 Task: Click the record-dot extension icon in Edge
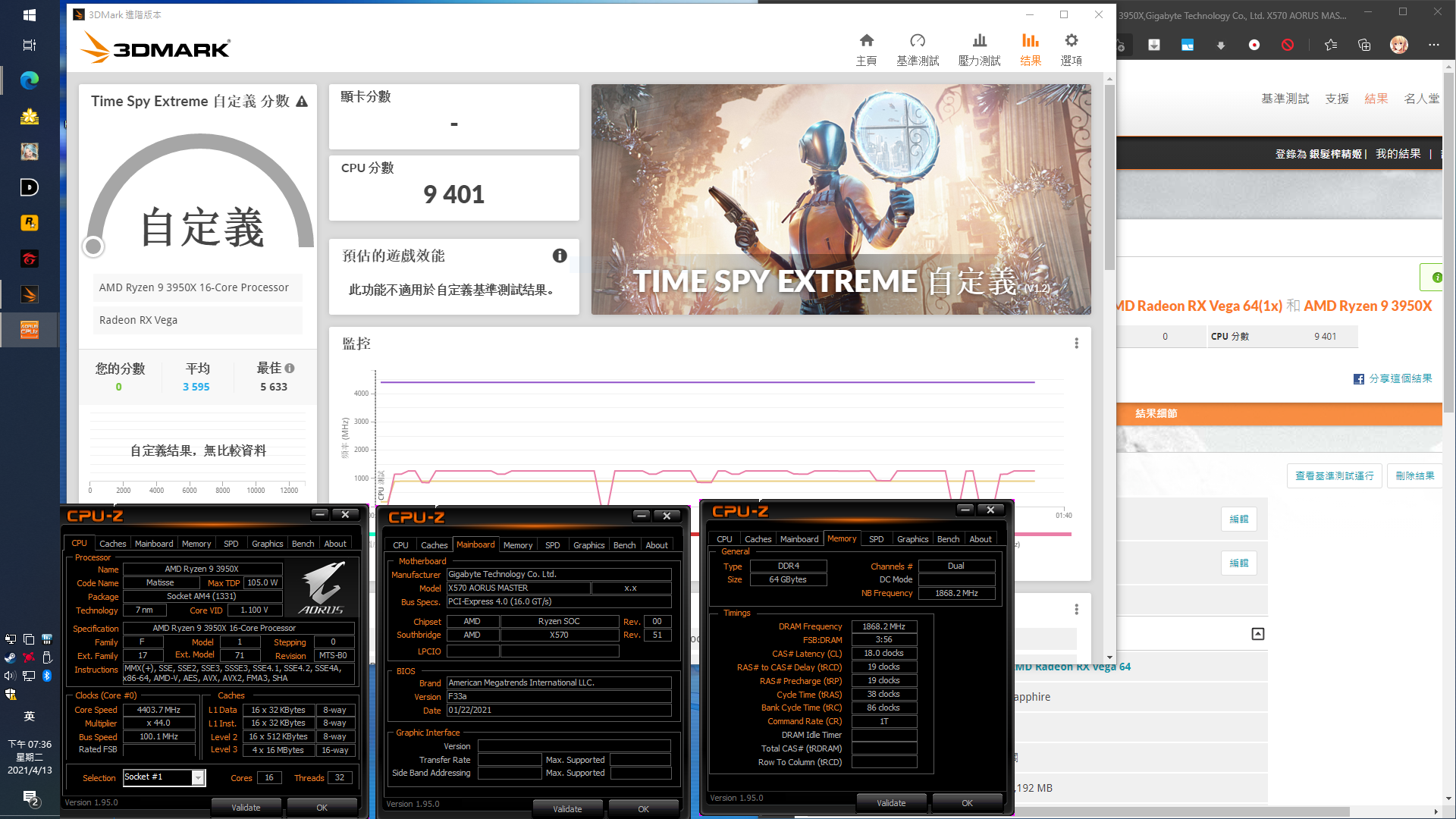pyautogui.click(x=1254, y=45)
